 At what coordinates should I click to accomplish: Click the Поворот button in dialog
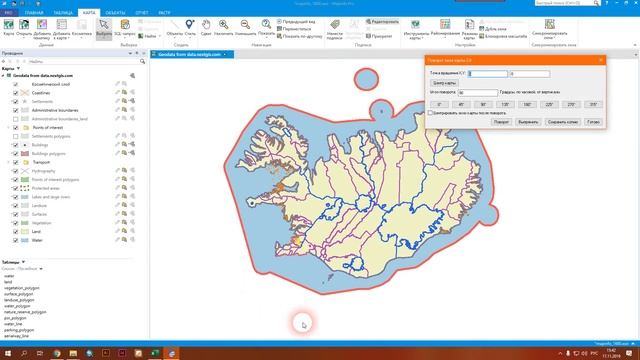point(501,122)
